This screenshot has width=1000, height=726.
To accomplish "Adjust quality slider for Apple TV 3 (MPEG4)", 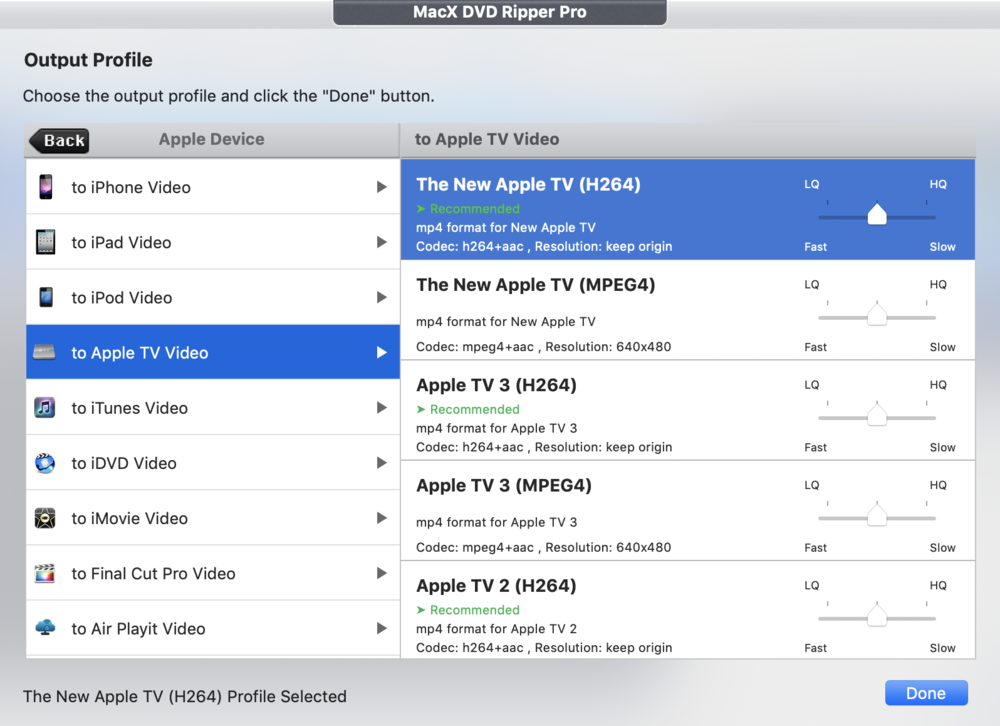I will [877, 515].
